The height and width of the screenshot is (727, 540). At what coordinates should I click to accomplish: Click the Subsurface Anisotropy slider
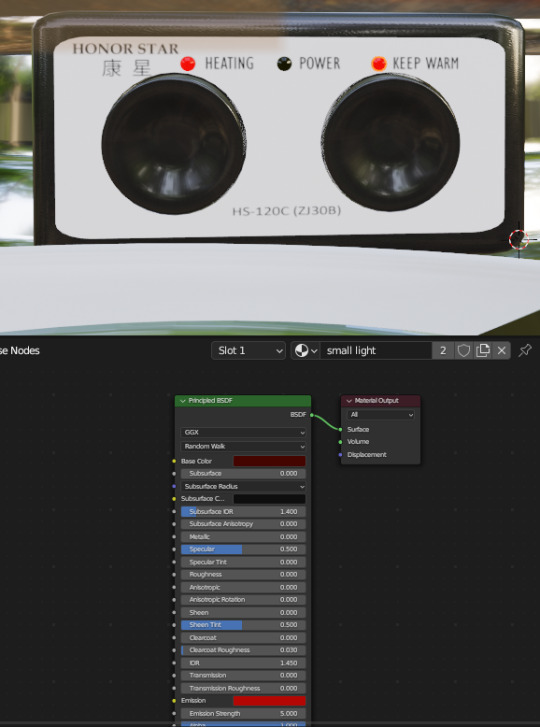[243, 524]
